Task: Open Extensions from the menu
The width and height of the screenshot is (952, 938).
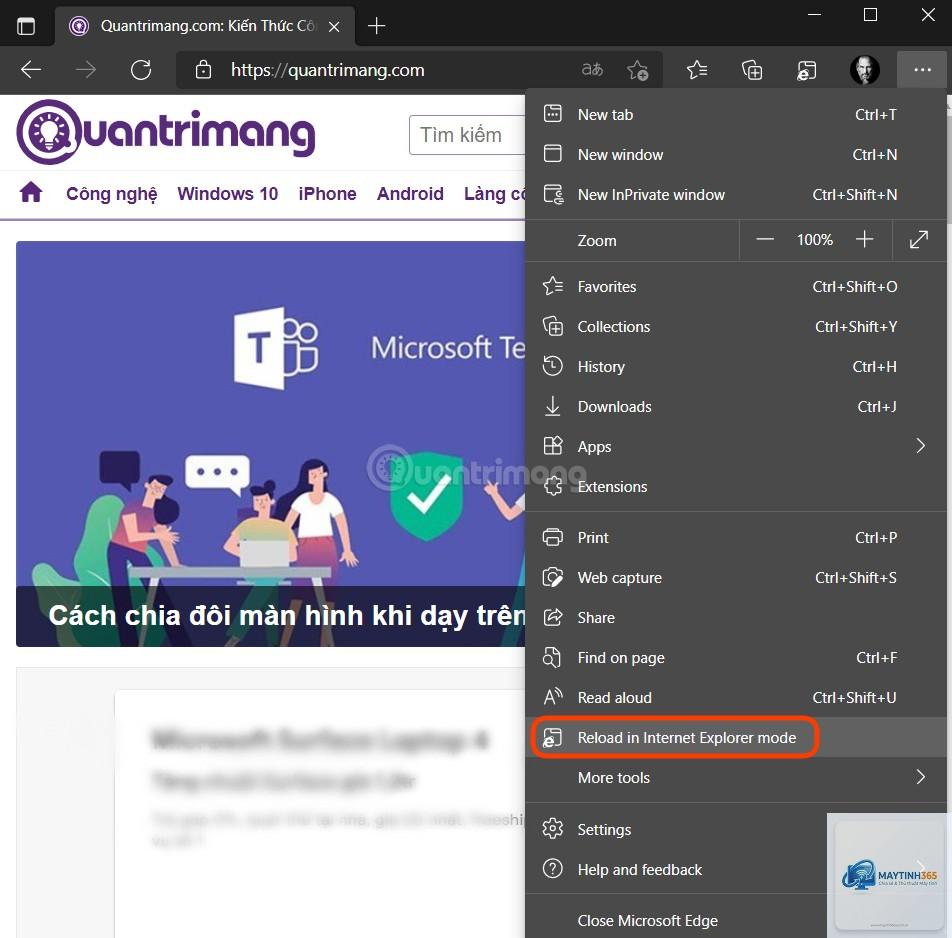Action: tap(735, 487)
